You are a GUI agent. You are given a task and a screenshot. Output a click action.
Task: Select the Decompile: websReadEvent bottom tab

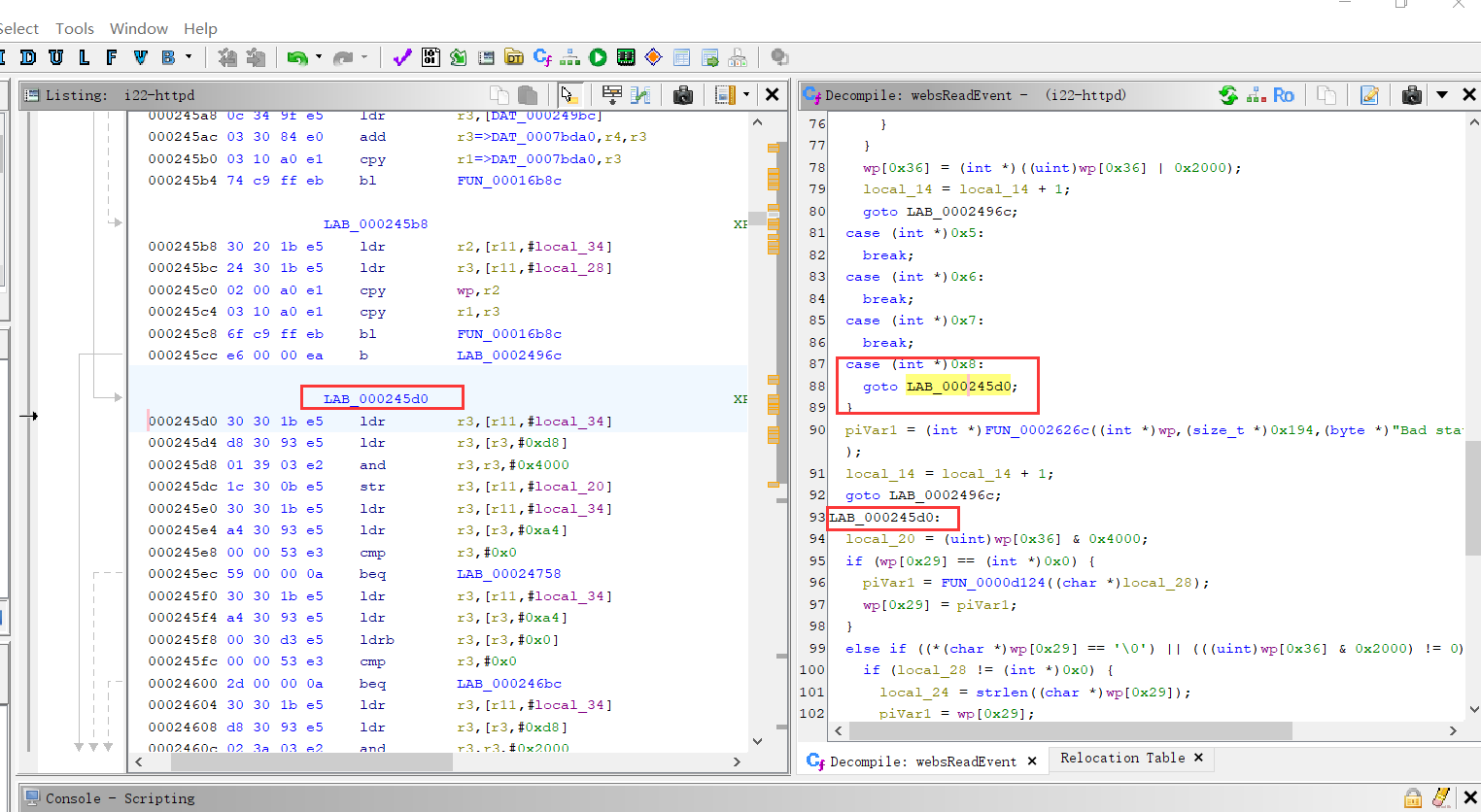[x=922, y=761]
